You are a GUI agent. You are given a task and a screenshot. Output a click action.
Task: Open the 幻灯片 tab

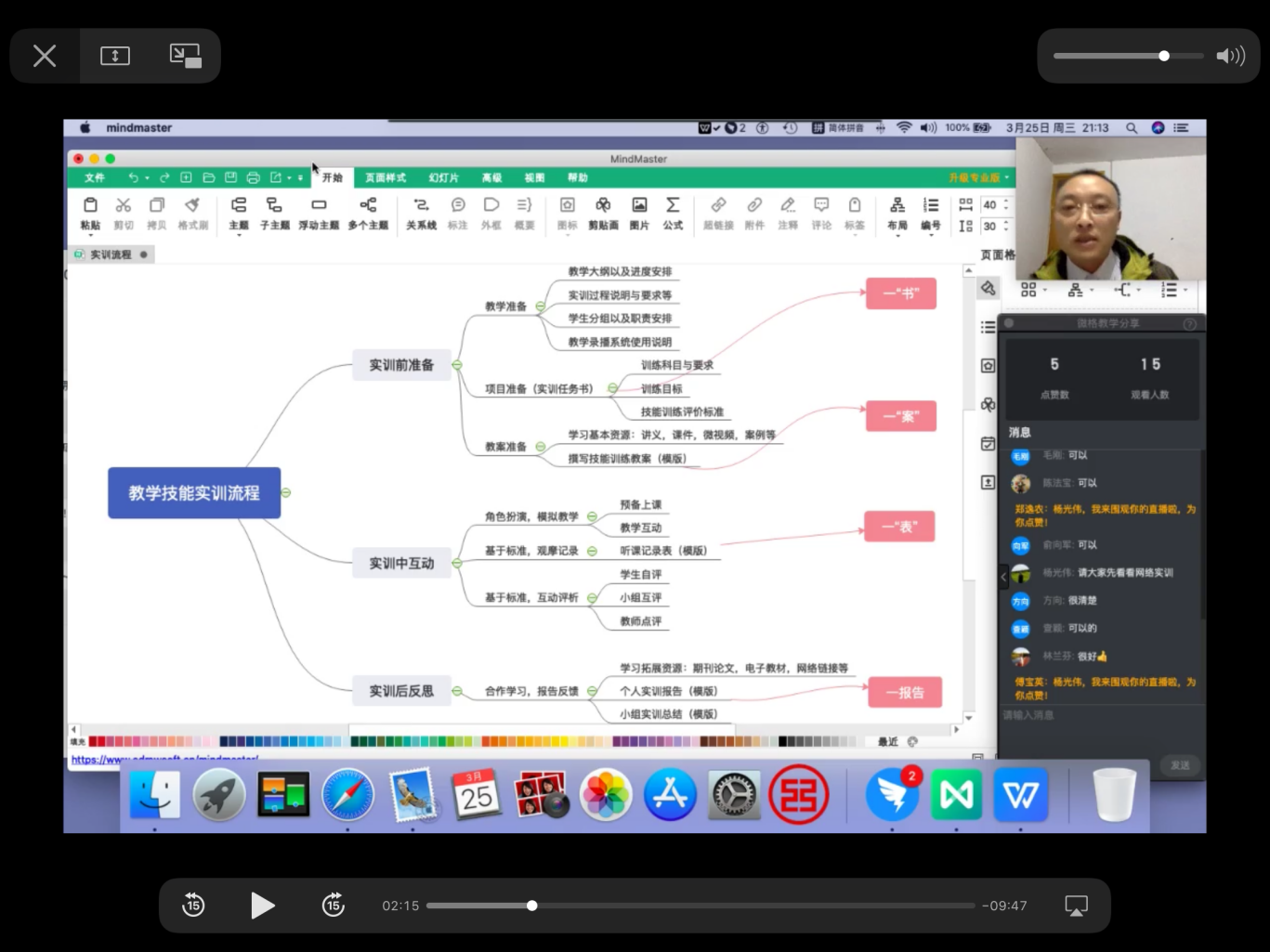tap(443, 177)
